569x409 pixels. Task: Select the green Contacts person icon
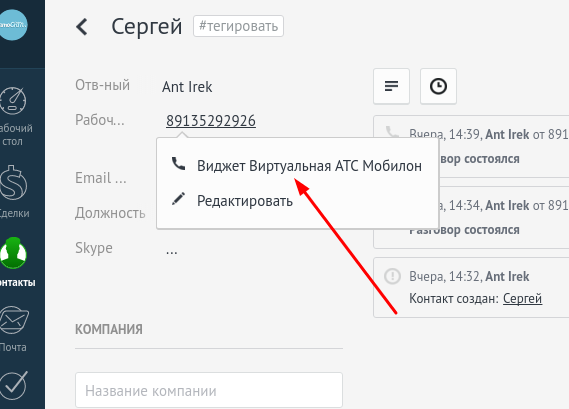click(x=13, y=253)
